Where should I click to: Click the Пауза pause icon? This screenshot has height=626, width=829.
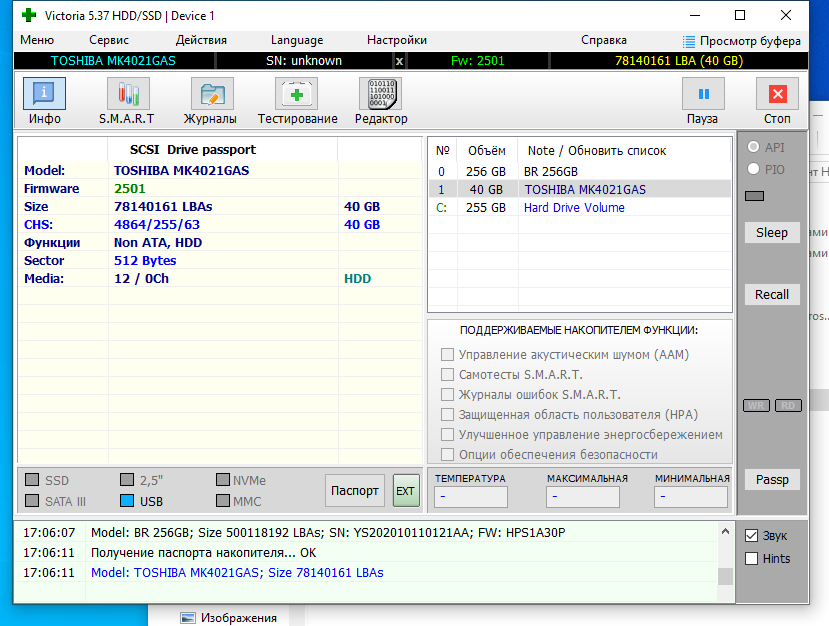point(704,94)
